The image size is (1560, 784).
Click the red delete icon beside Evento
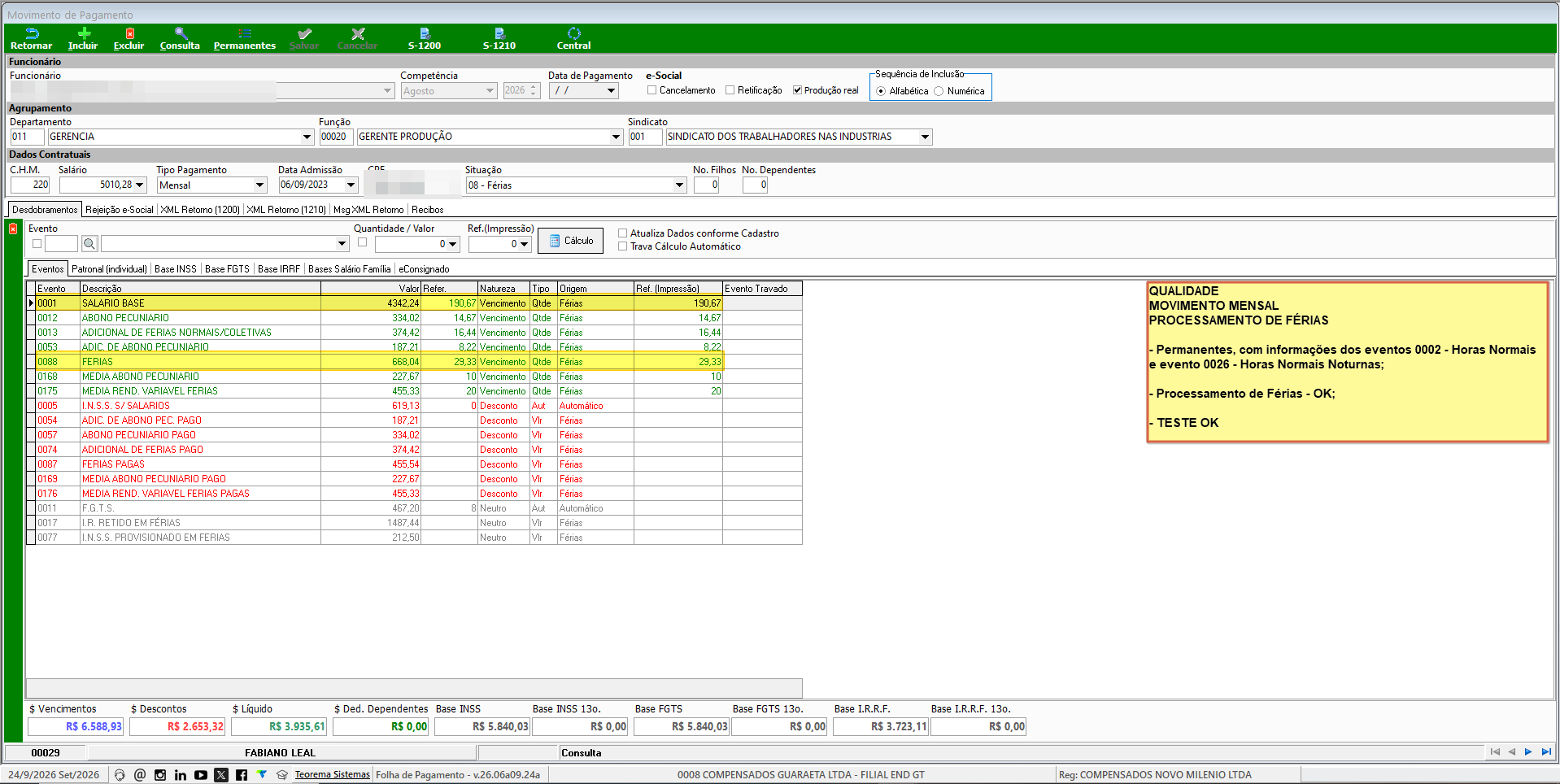(13, 229)
